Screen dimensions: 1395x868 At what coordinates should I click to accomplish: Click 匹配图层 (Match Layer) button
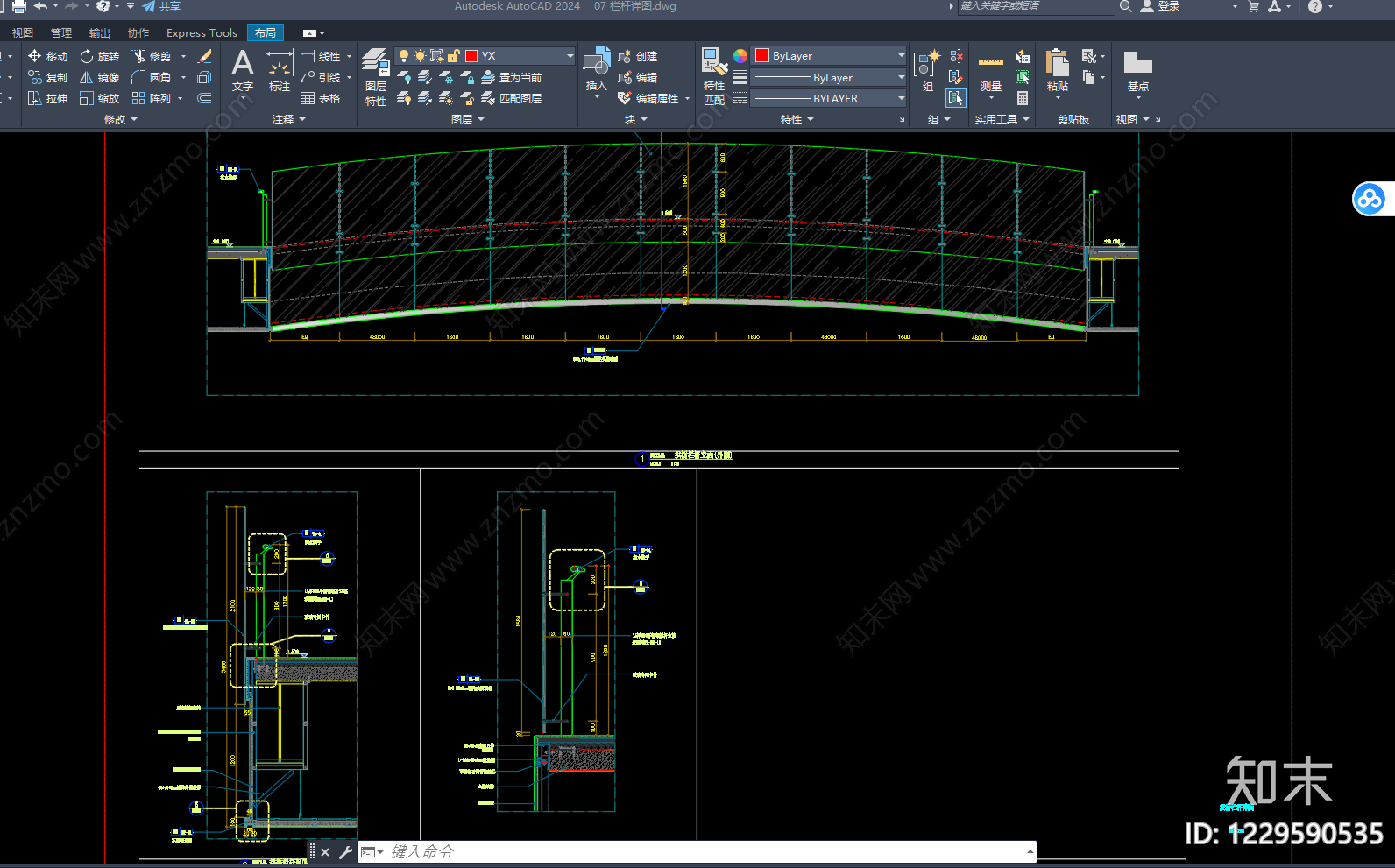[512, 98]
